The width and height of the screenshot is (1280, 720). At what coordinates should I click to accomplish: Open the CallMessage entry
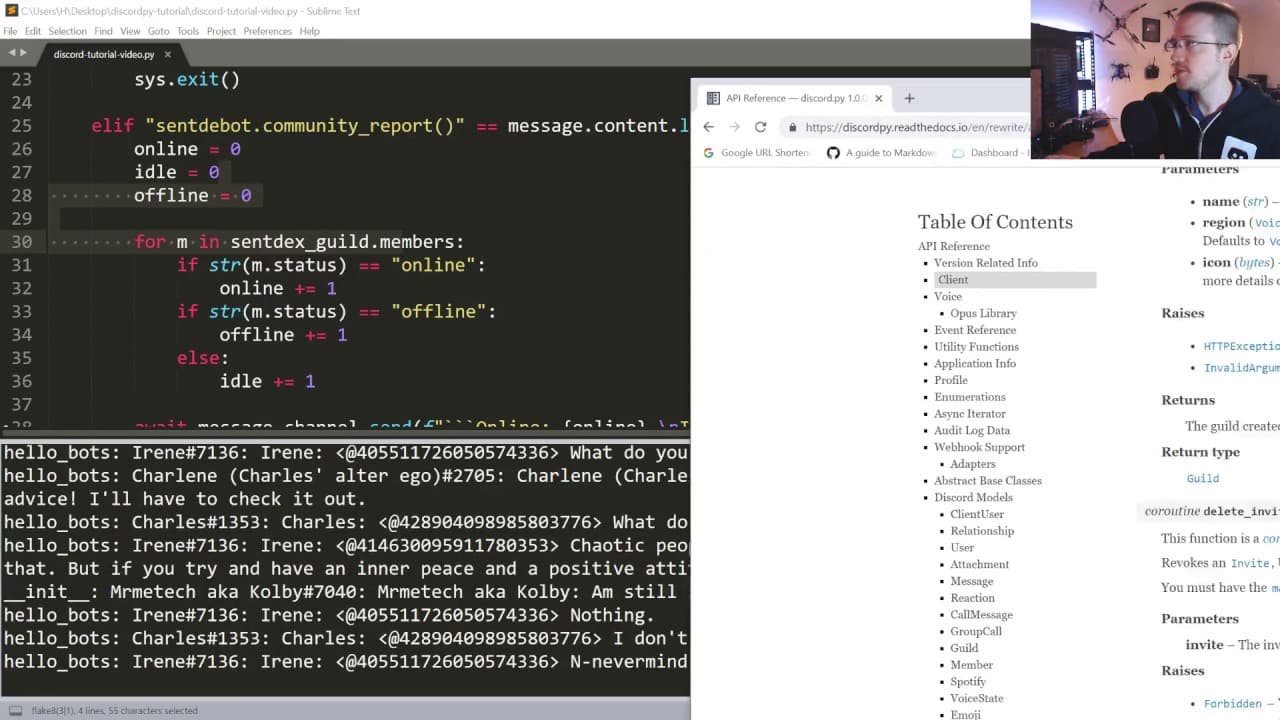(982, 615)
